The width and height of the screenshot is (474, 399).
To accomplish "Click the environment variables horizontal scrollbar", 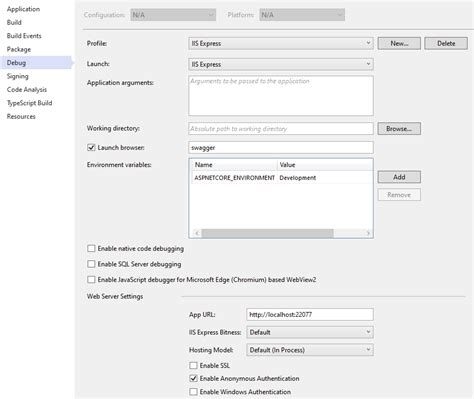I will (267, 233).
